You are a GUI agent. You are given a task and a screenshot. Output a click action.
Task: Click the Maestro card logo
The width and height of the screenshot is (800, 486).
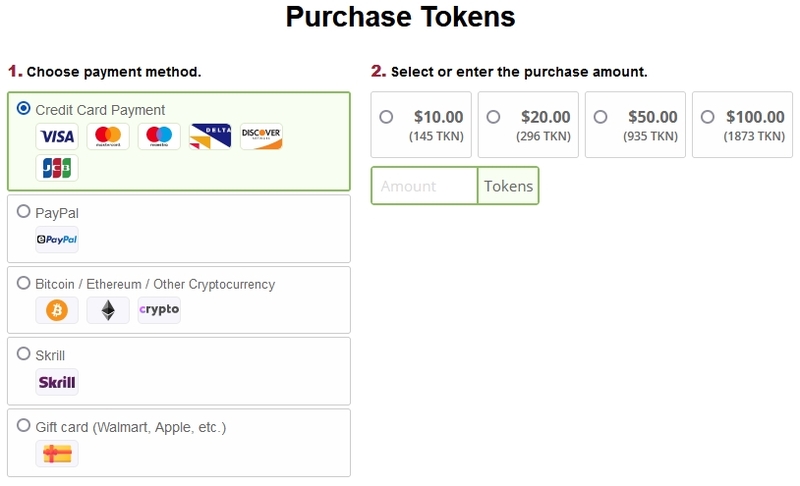coord(159,136)
